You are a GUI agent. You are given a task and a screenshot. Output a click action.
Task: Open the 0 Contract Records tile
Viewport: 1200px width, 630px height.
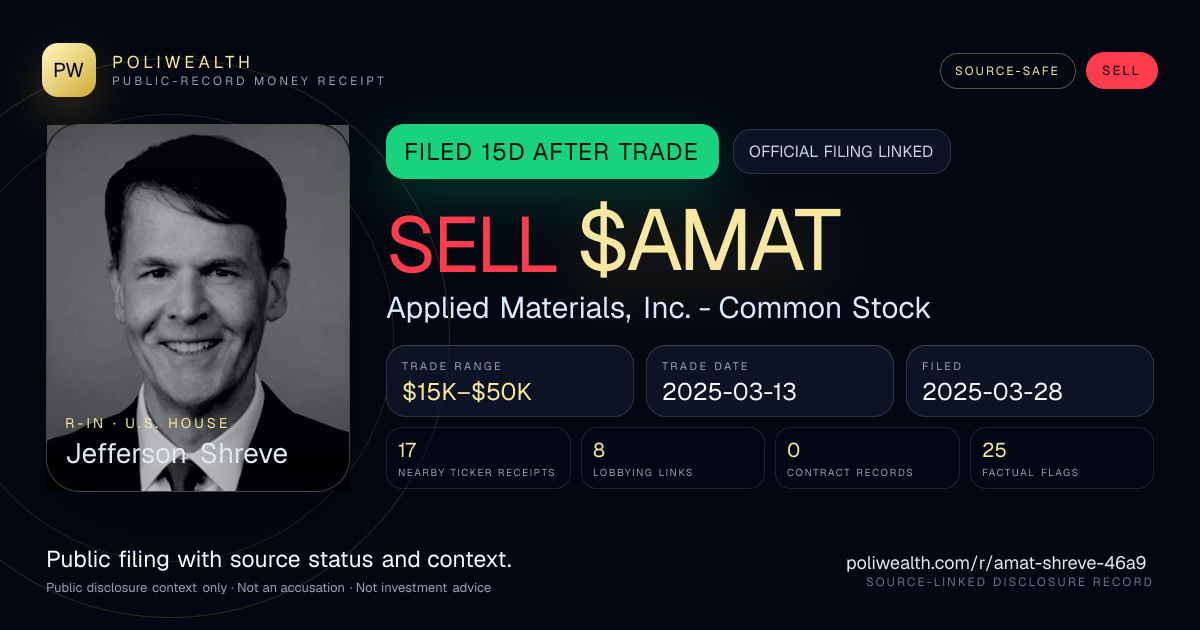867,458
